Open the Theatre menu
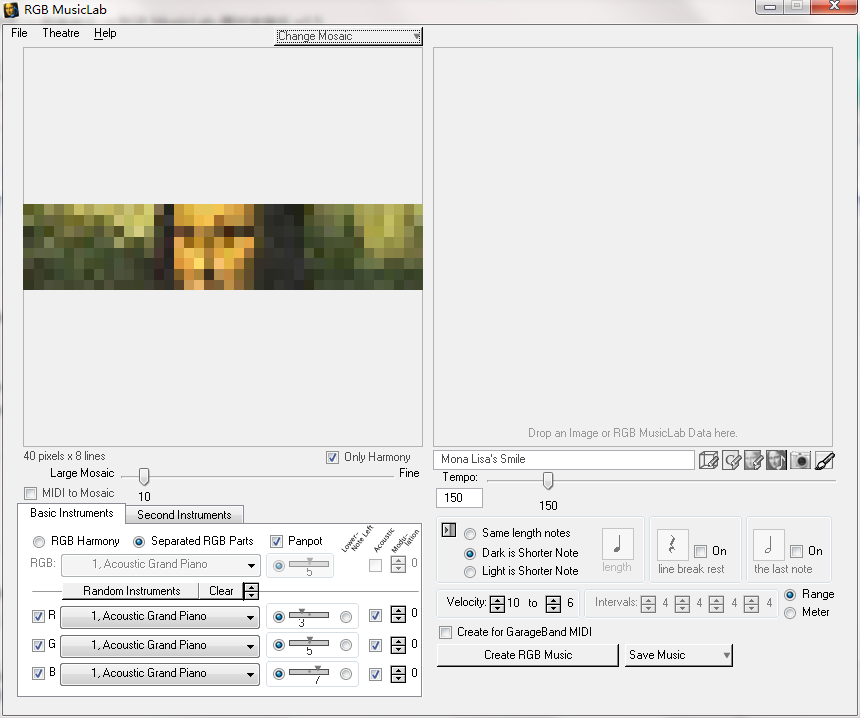The height and width of the screenshot is (718, 860). click(61, 33)
